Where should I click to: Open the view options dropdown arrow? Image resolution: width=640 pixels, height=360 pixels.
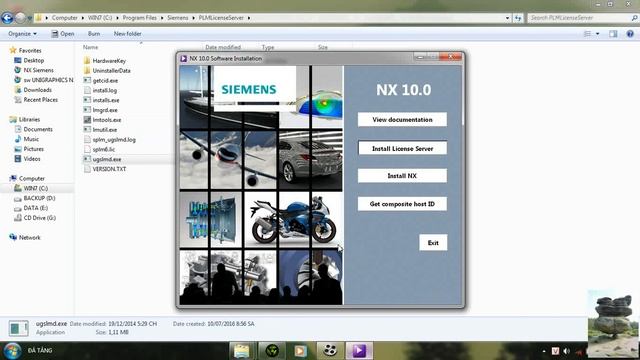coord(598,34)
